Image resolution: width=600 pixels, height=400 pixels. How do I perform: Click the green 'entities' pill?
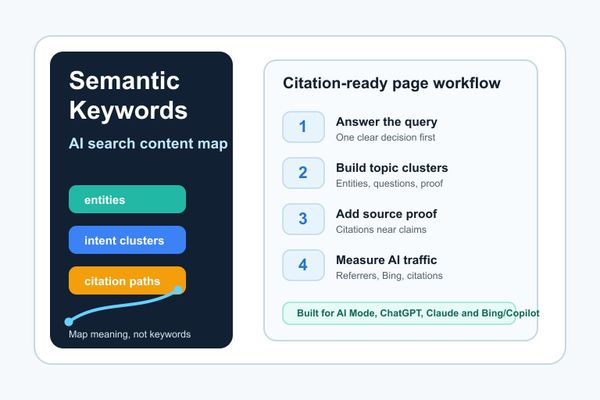click(x=127, y=199)
